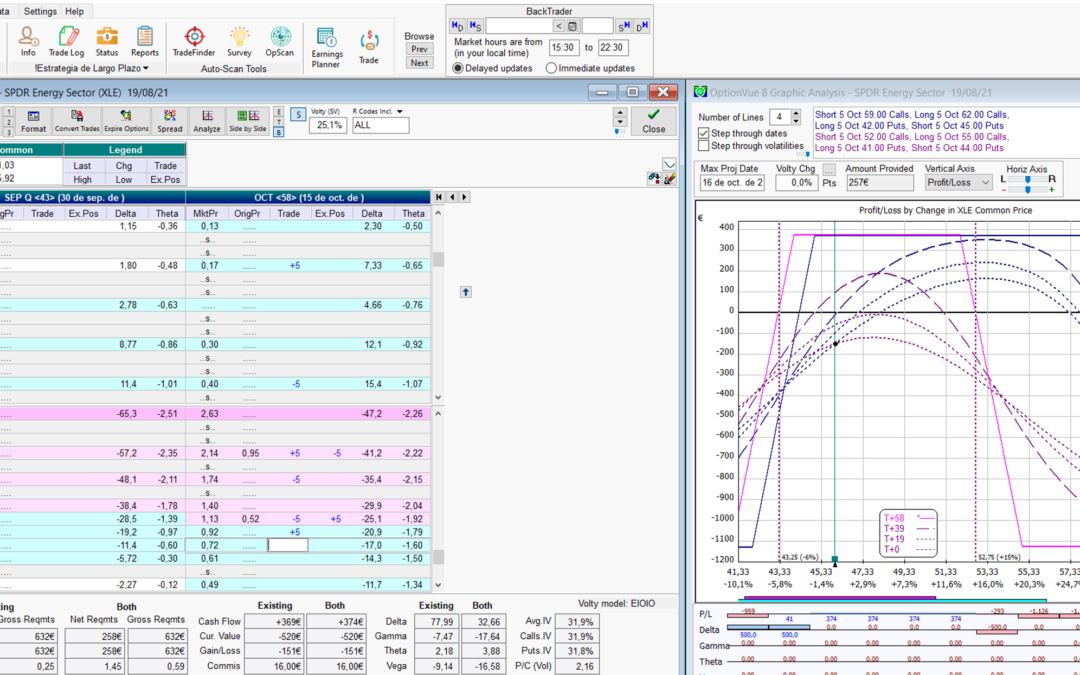
Task: Open the Reports tool
Action: 145,41
